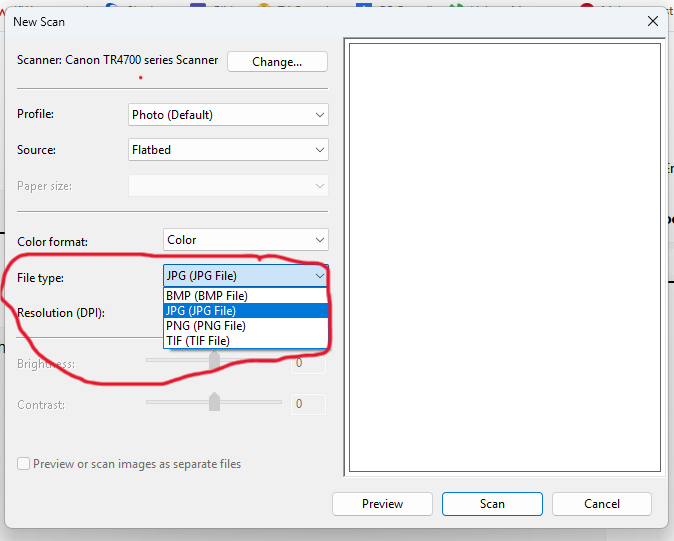Open the Profile dropdown showing Photo (Default)
Image resolution: width=674 pixels, height=541 pixels.
pos(228,115)
